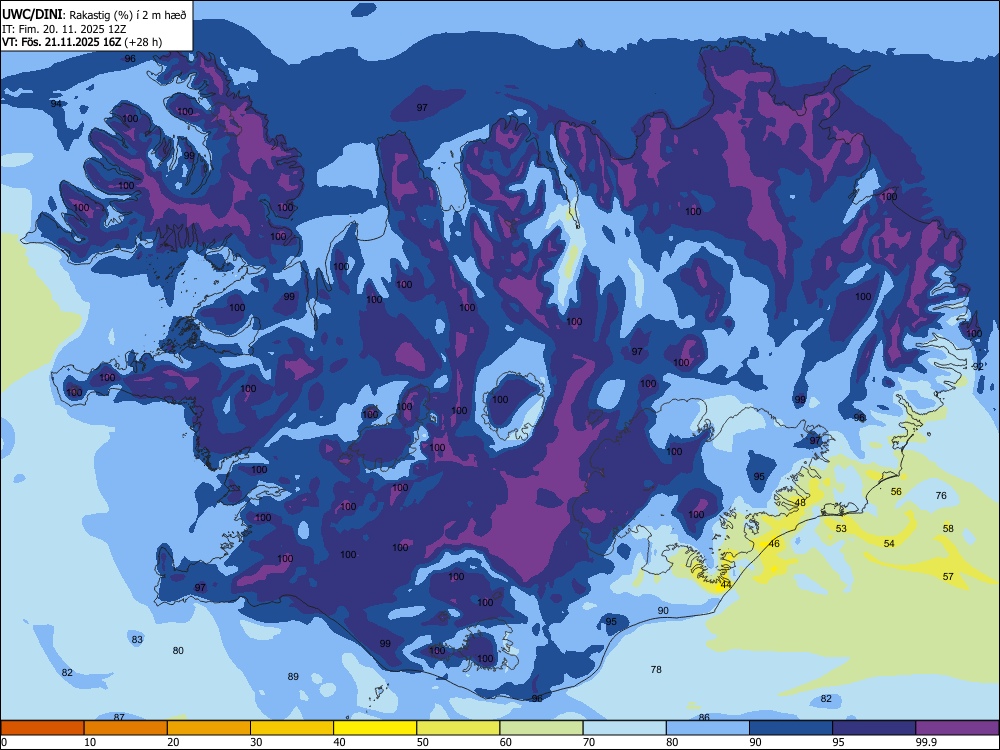Select the 48 humidity value on the map
The height and width of the screenshot is (750, 1000).
[800, 503]
